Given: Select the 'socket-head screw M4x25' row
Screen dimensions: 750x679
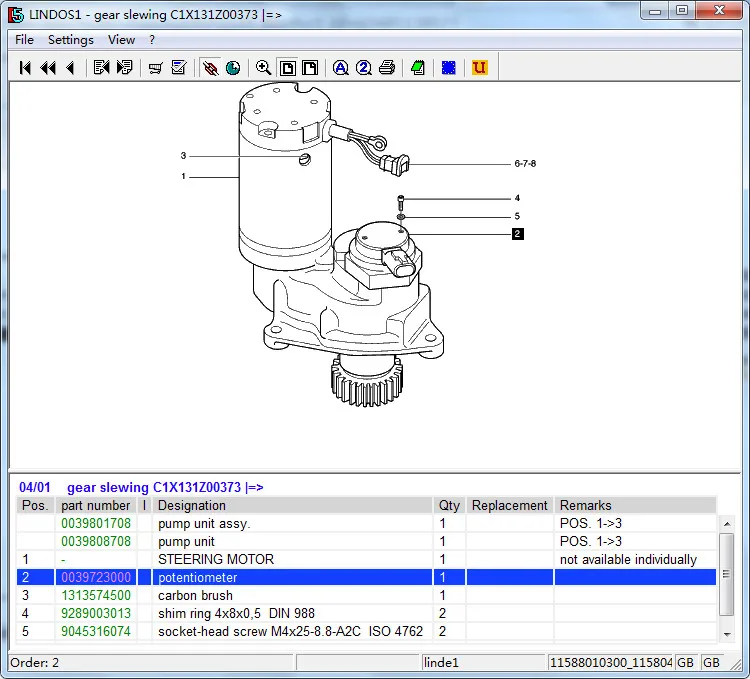Looking at the screenshot, I should point(366,631).
